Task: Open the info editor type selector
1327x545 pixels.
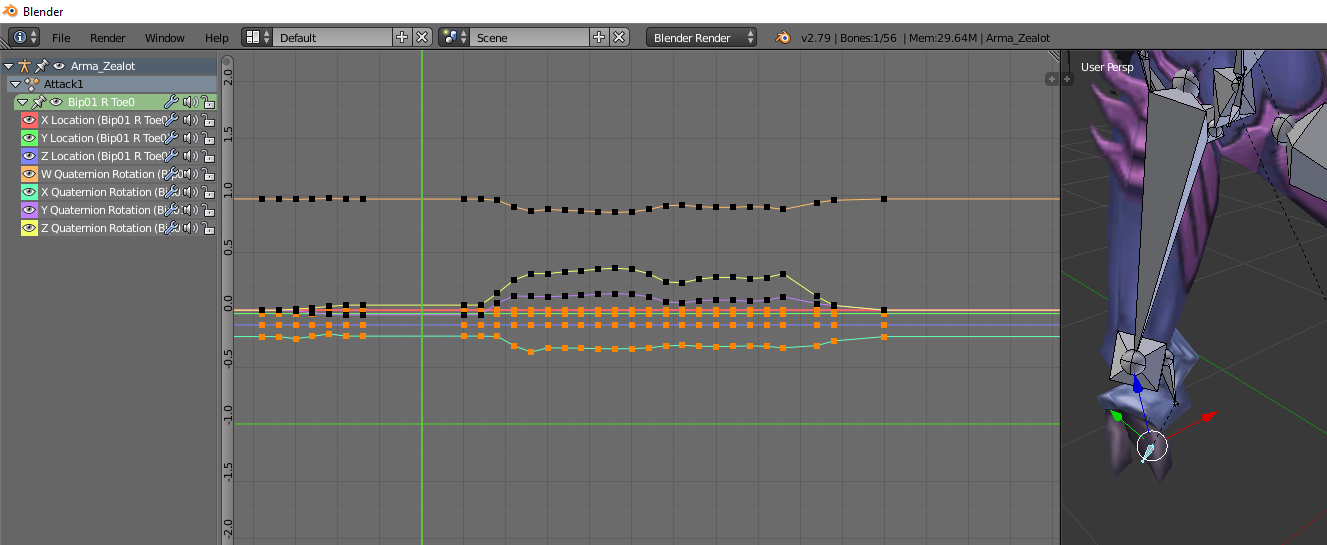Action: coord(25,37)
